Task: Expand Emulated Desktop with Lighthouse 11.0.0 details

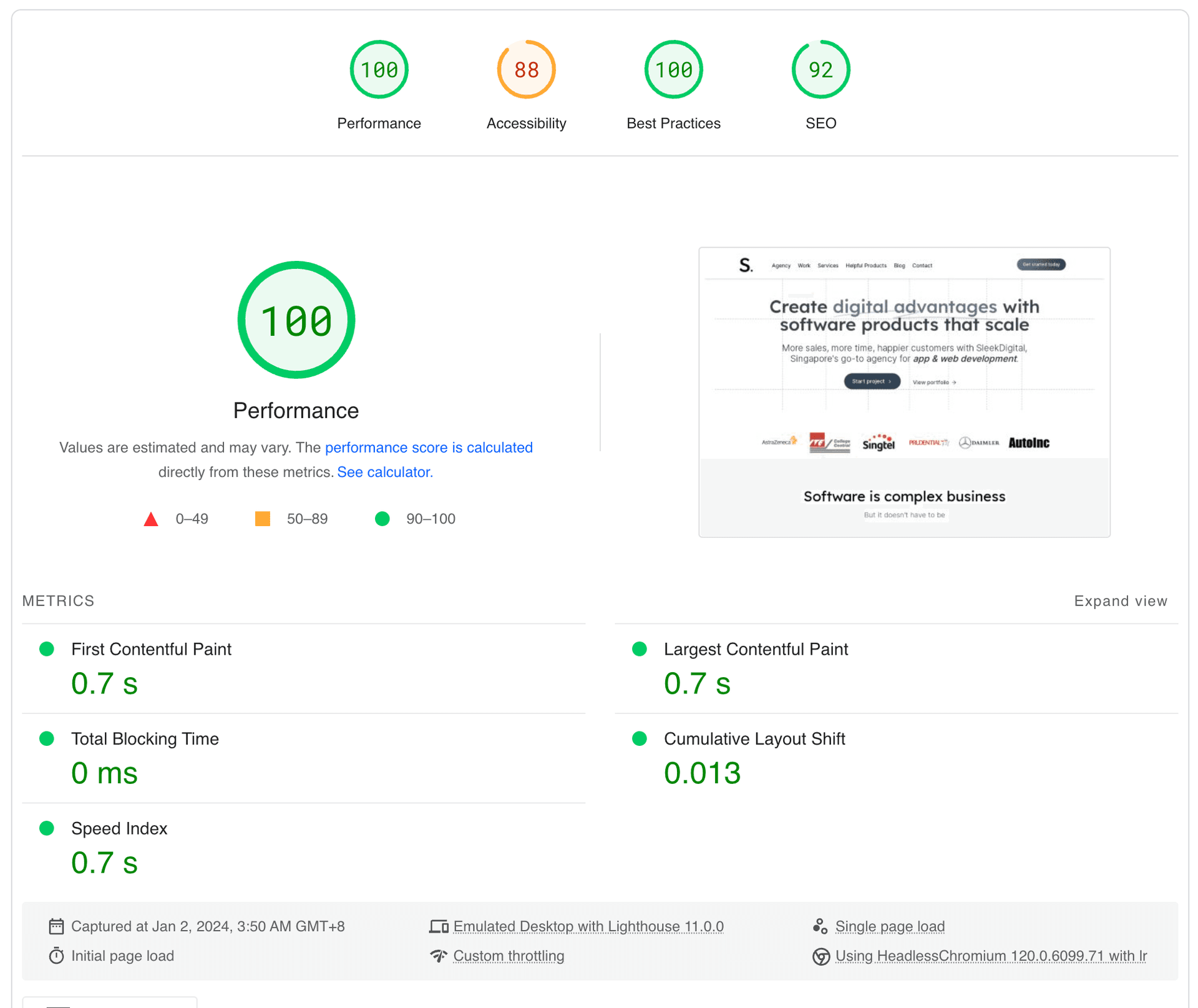Action: tap(588, 926)
